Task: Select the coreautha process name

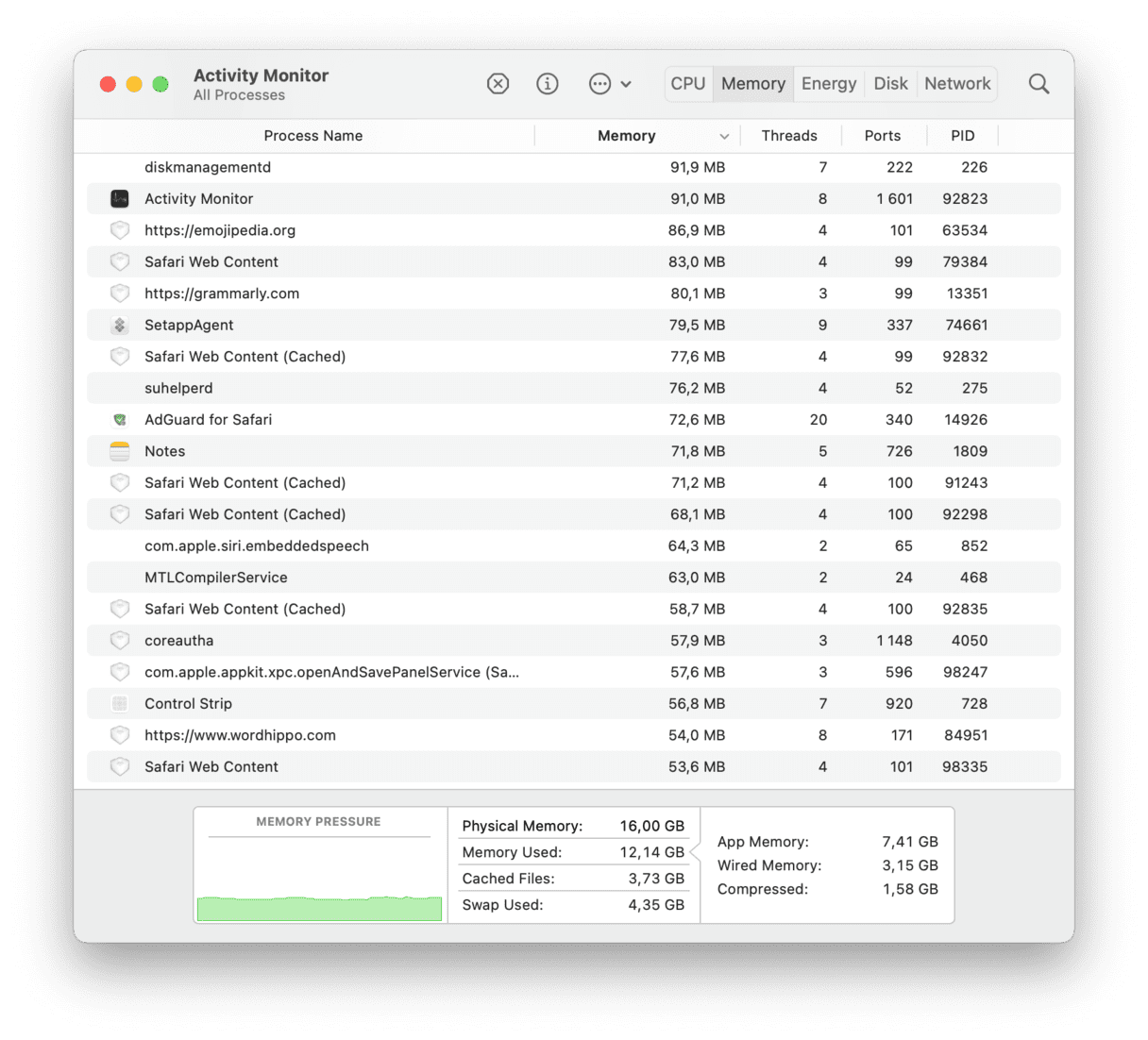Action: pyautogui.click(x=178, y=641)
